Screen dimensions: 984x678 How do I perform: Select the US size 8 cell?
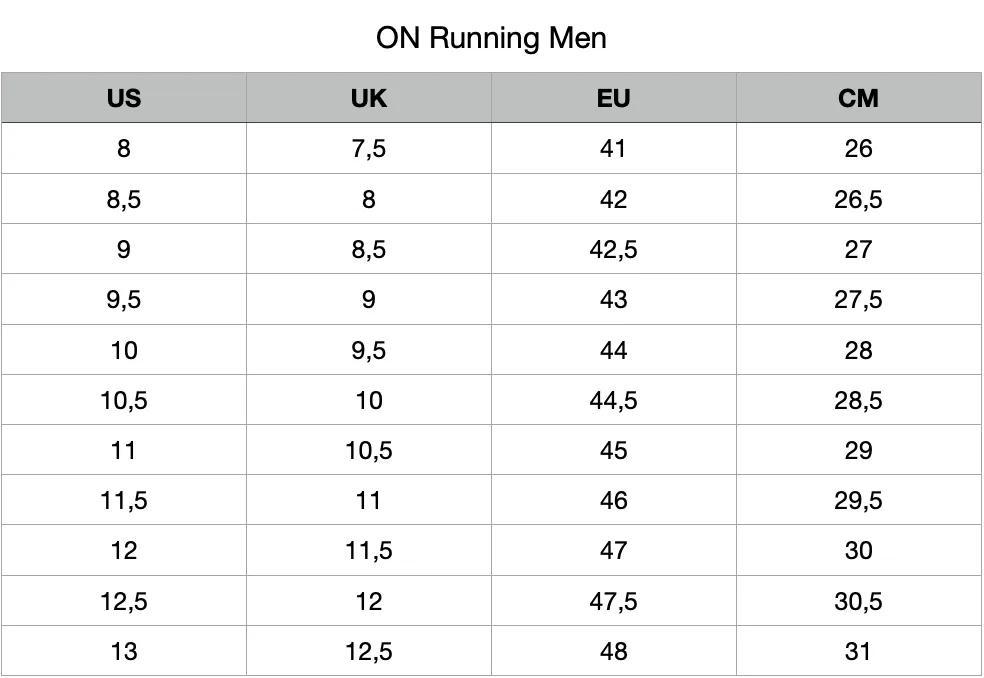coord(124,148)
